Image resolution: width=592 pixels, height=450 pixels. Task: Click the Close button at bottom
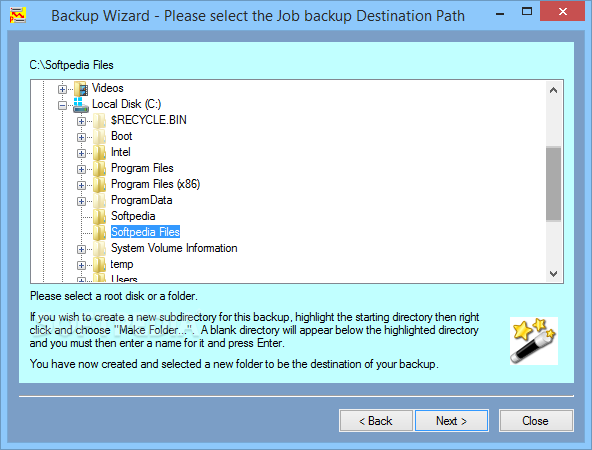tap(536, 421)
